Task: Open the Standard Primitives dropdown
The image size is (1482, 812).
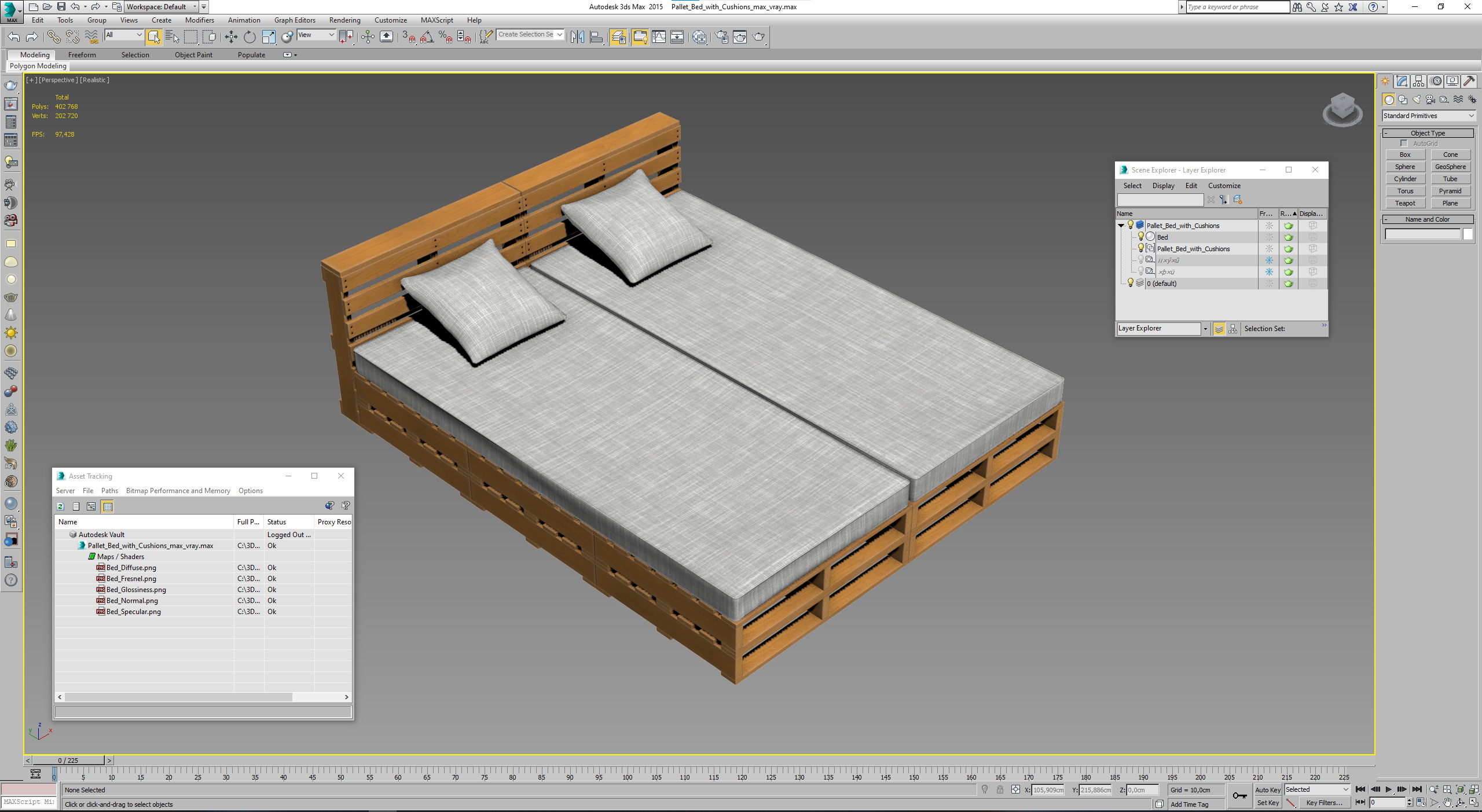Action: pos(1428,116)
